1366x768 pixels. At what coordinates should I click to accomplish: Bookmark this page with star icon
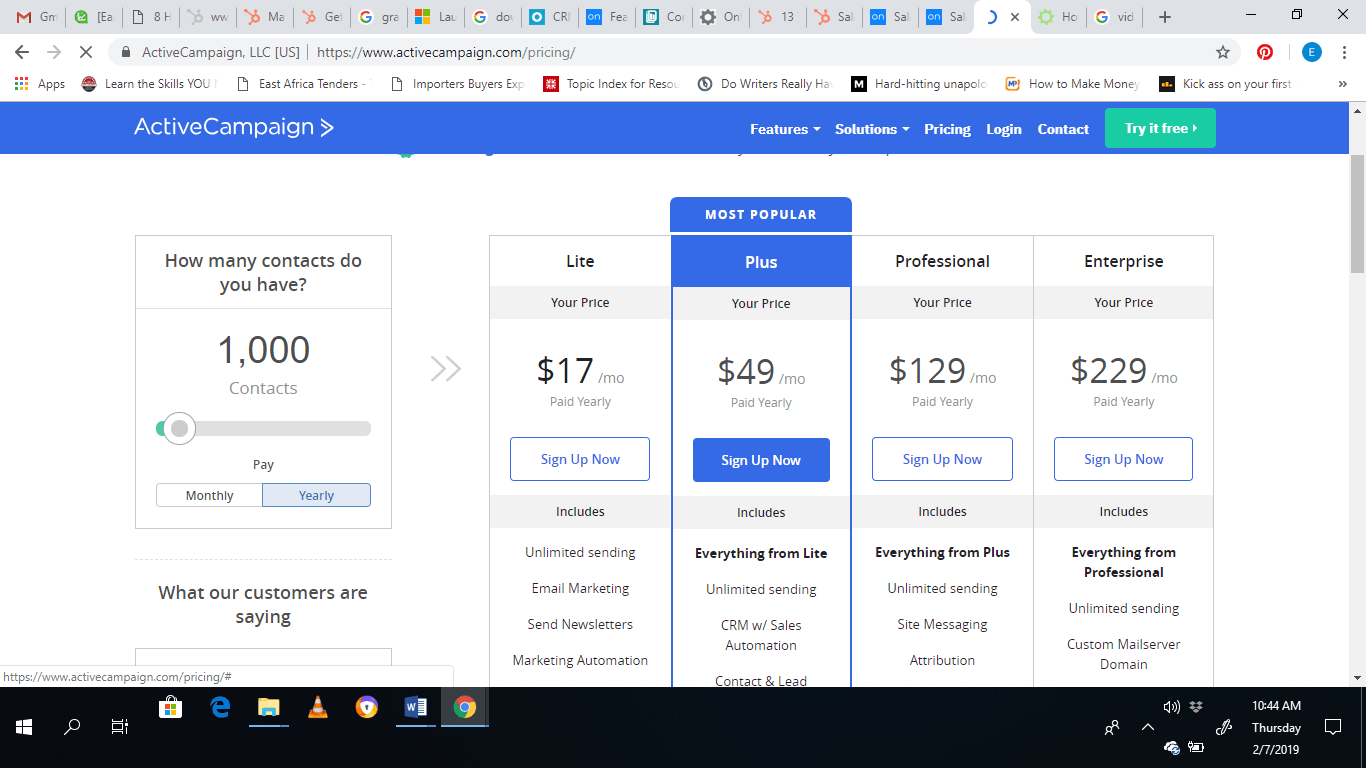coord(1222,52)
